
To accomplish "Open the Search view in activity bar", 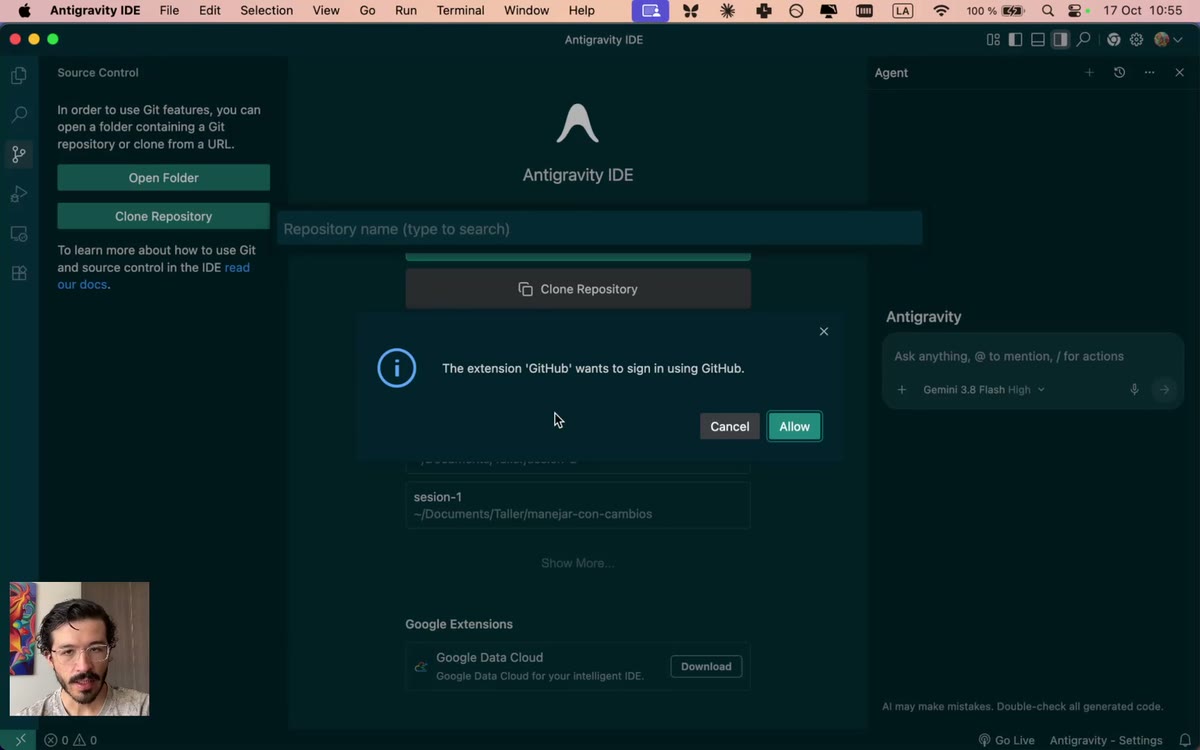I will click(x=19, y=115).
